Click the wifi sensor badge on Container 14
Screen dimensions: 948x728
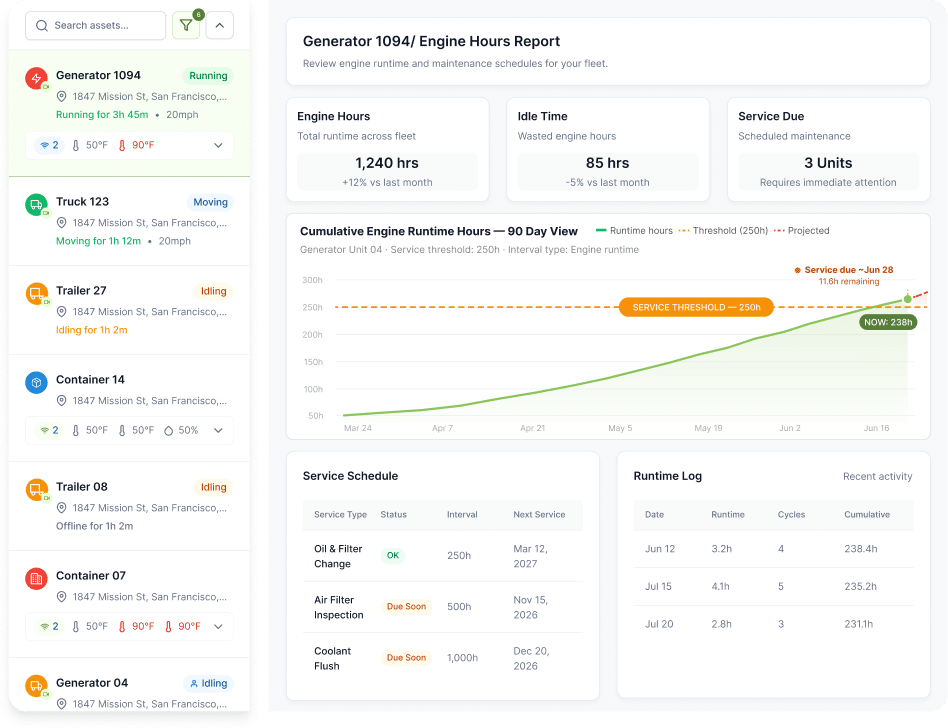coord(49,431)
